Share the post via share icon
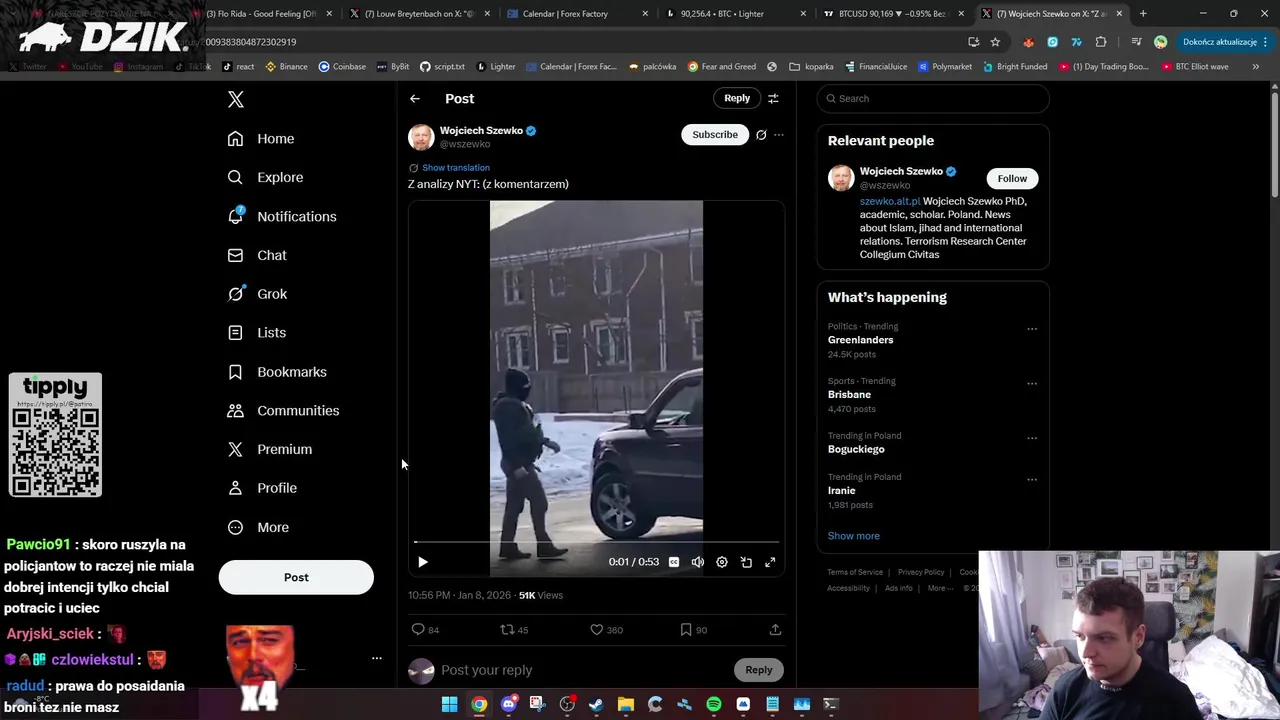 [775, 630]
